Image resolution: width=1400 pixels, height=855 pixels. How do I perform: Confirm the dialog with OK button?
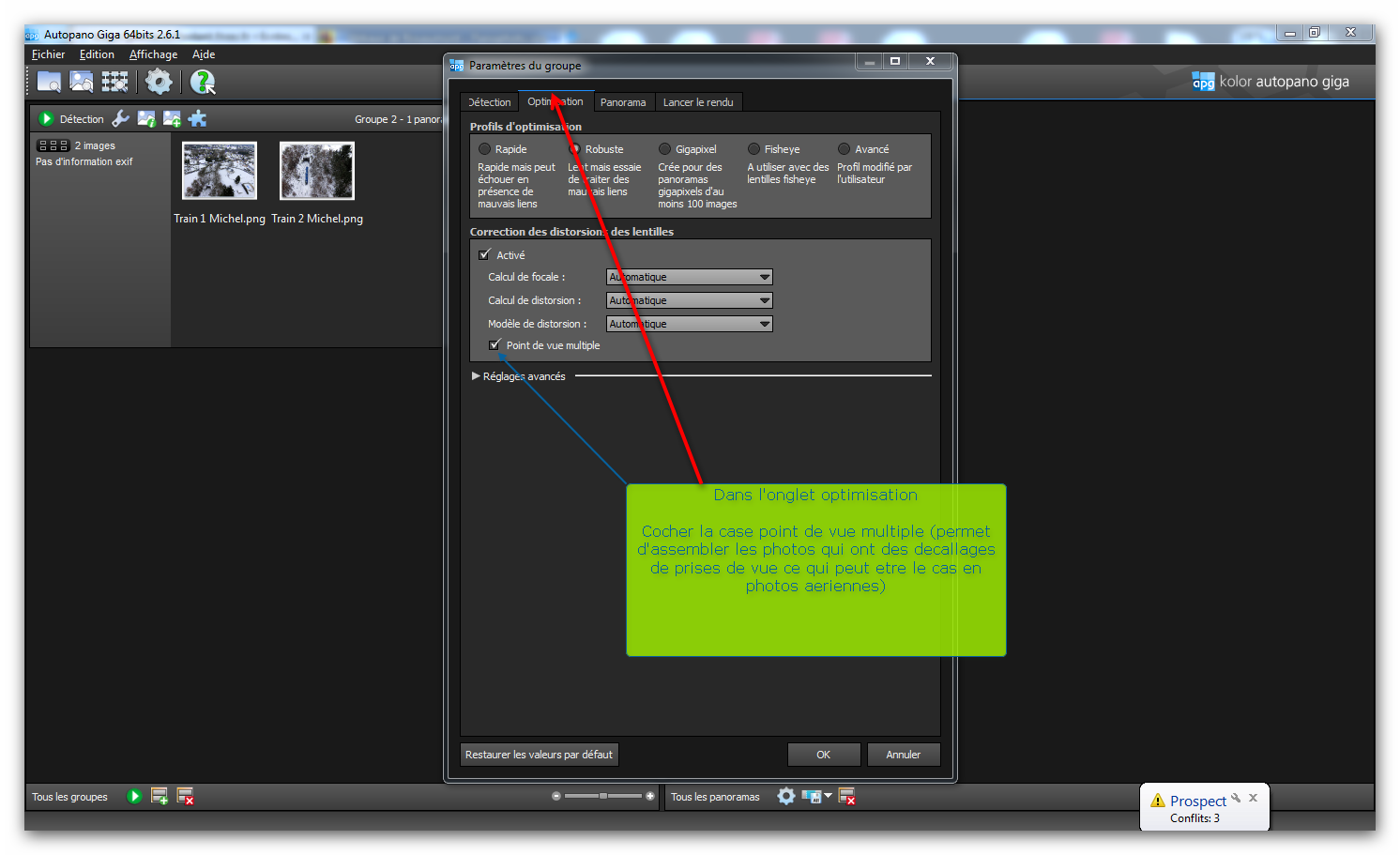(x=823, y=755)
